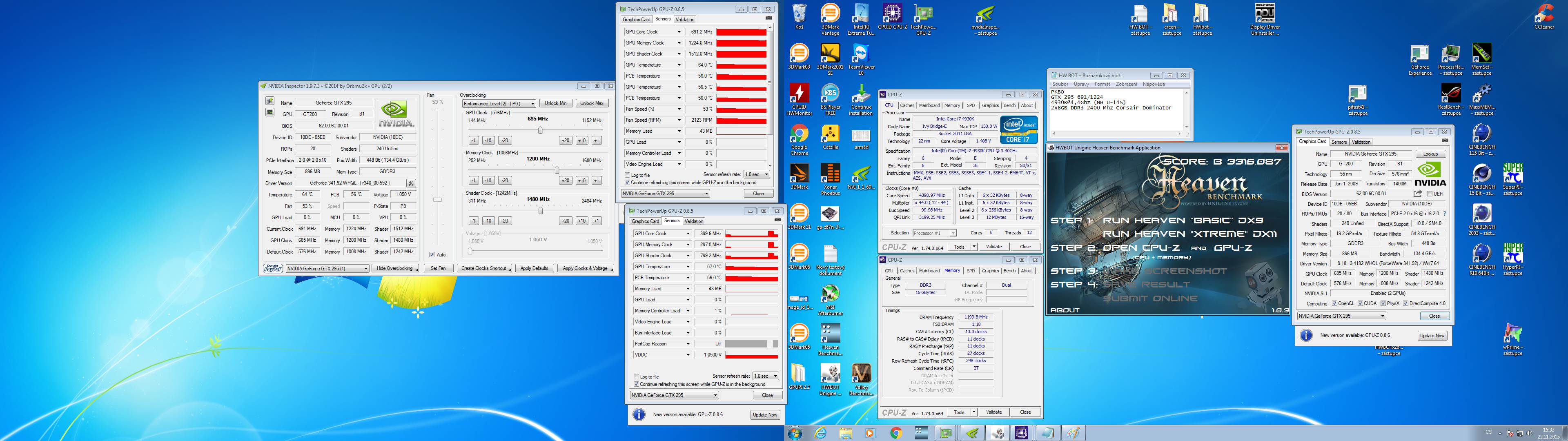The width and height of the screenshot is (1568, 441).
Task: Enable Log to file in the upper GPU-Z sensors window
Action: tap(628, 176)
